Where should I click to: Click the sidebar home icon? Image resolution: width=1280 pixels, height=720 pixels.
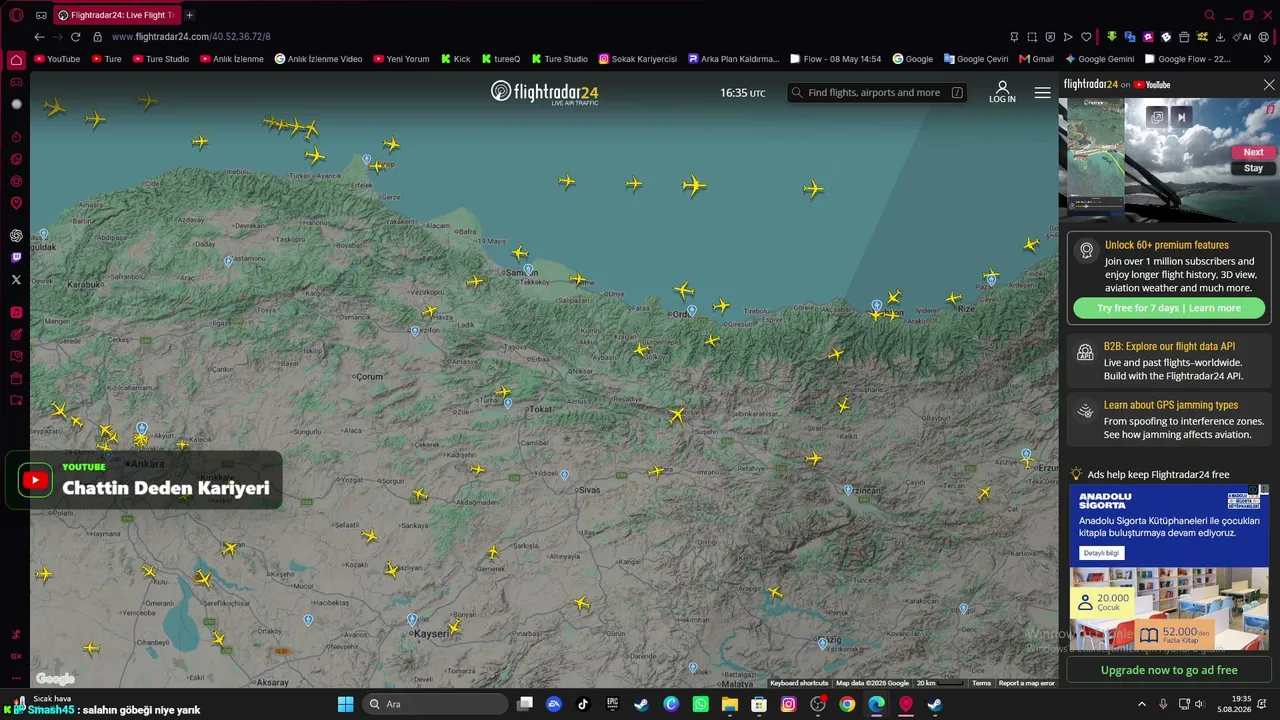pos(16,60)
